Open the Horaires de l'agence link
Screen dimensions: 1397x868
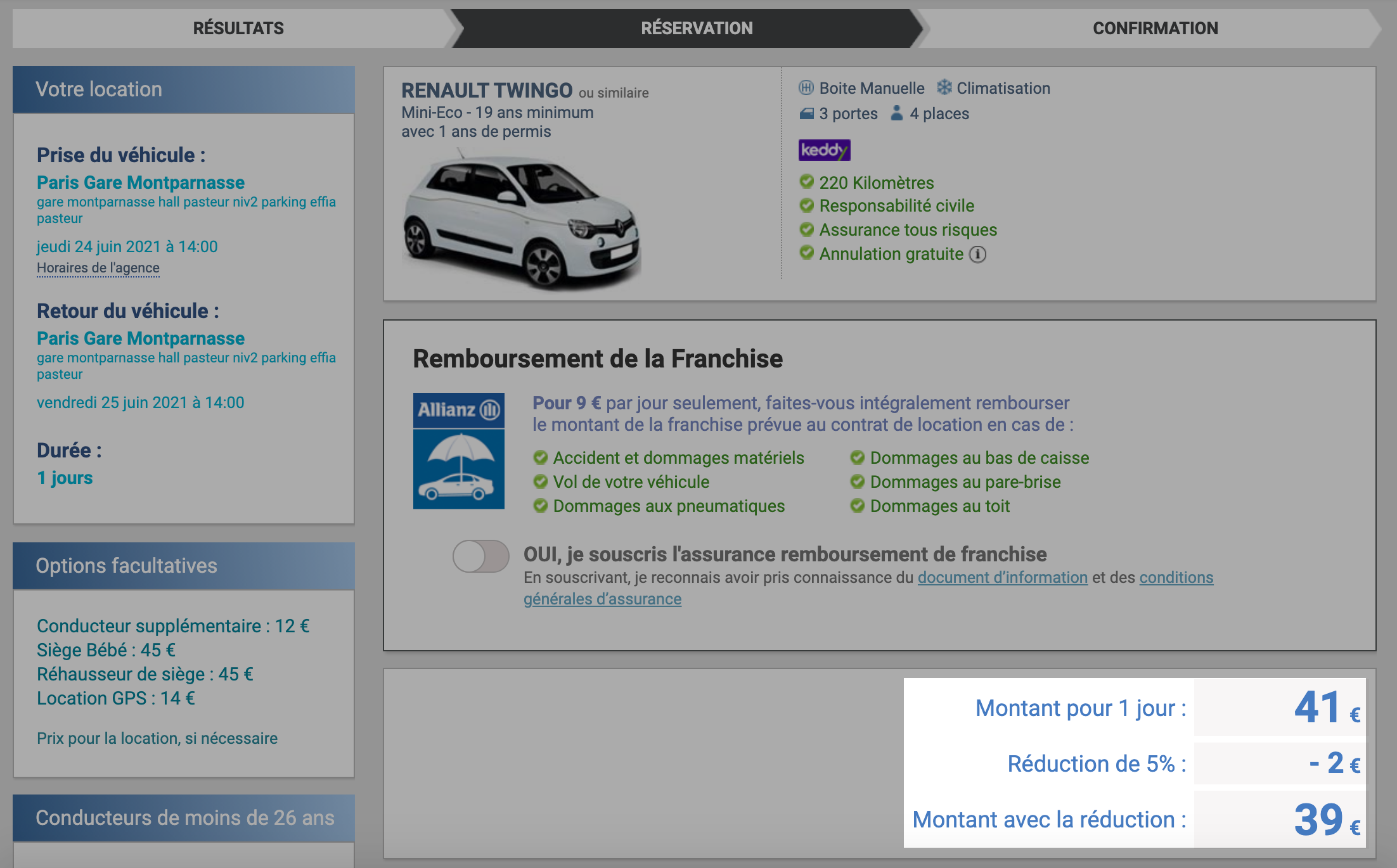(98, 268)
